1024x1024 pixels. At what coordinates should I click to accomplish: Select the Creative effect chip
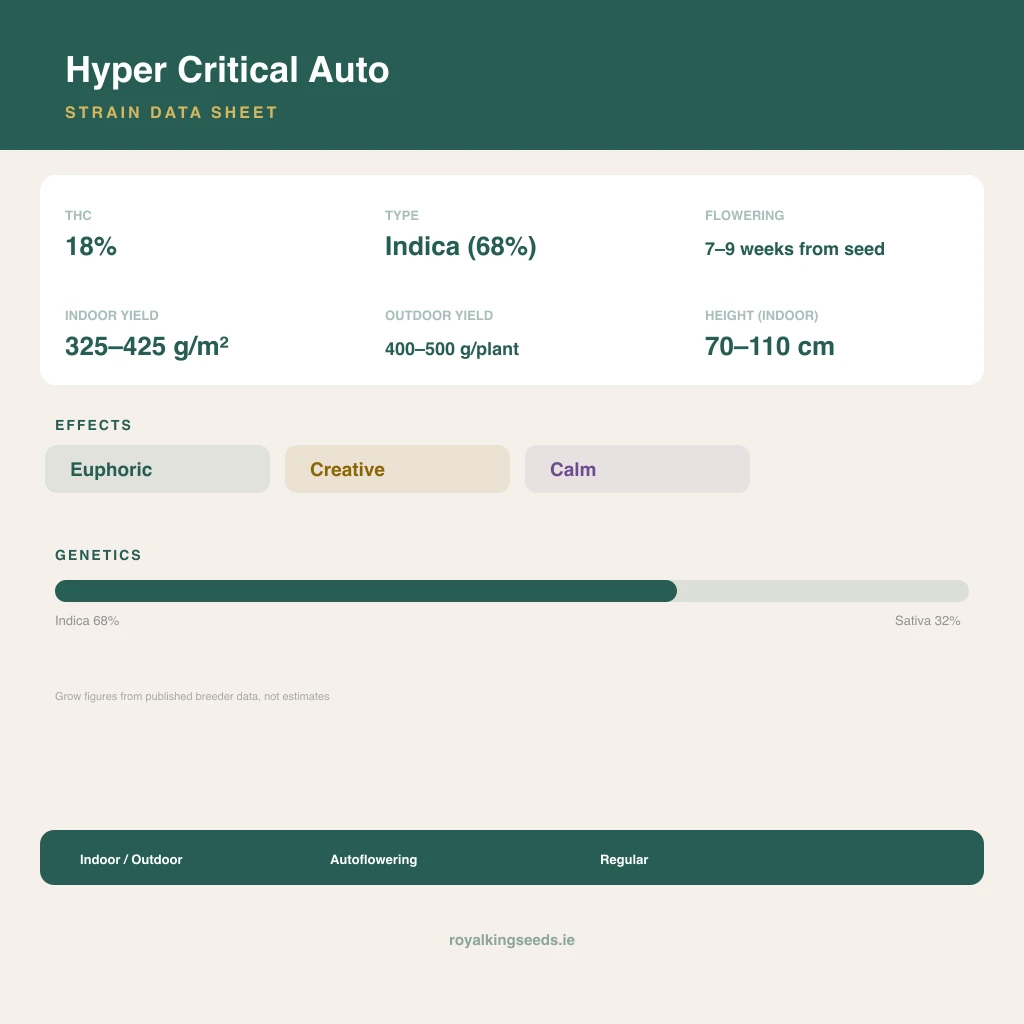[397, 469]
